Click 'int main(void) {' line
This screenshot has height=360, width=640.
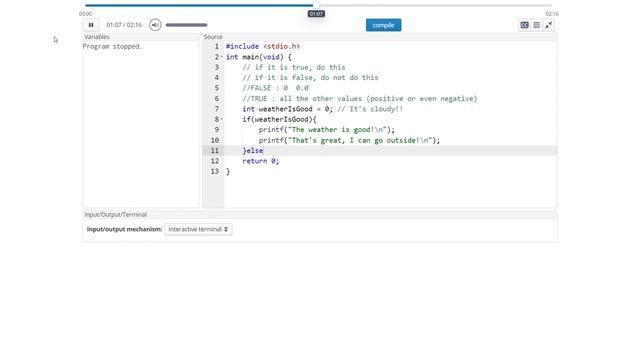[259, 57]
